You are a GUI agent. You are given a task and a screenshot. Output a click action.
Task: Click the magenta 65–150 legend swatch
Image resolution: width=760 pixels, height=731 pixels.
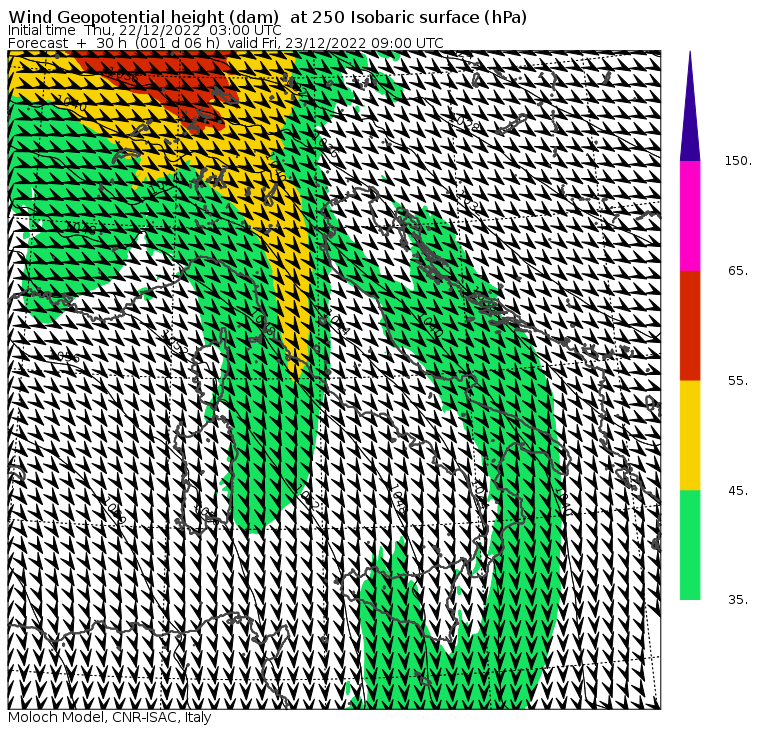point(690,216)
